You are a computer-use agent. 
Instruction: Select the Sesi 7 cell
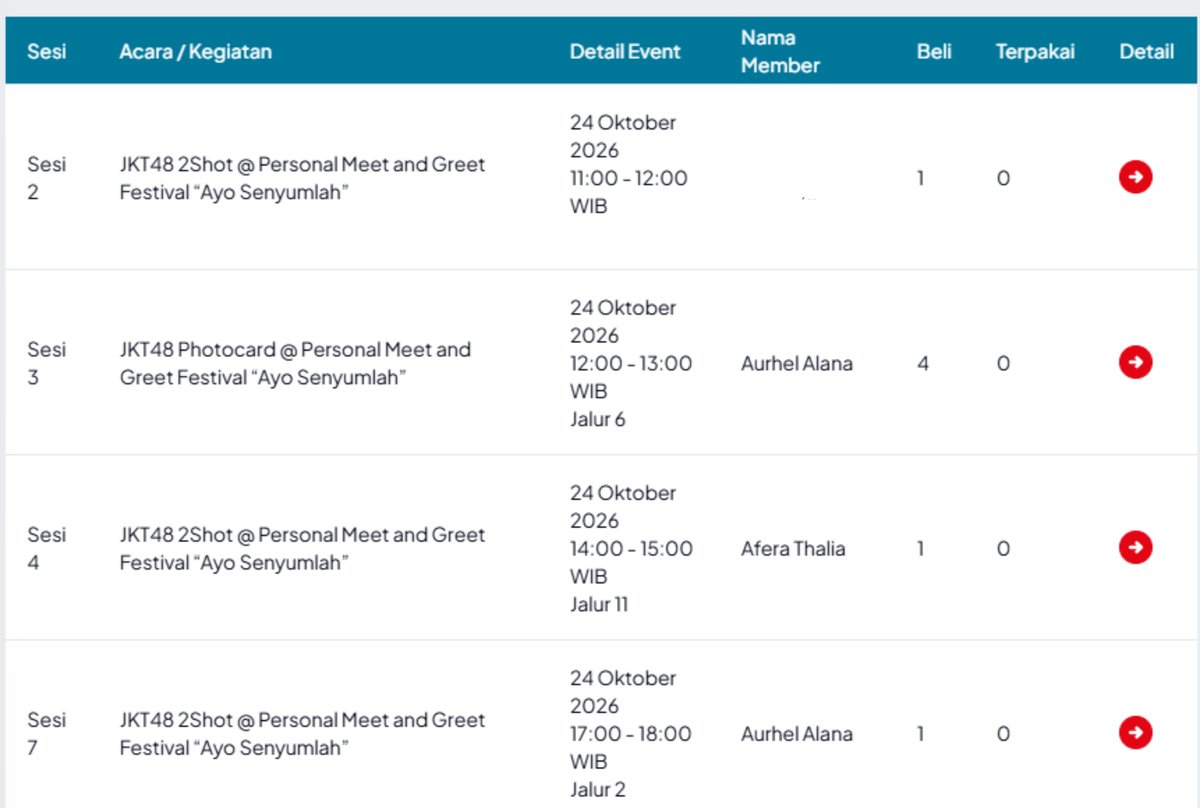coord(46,733)
